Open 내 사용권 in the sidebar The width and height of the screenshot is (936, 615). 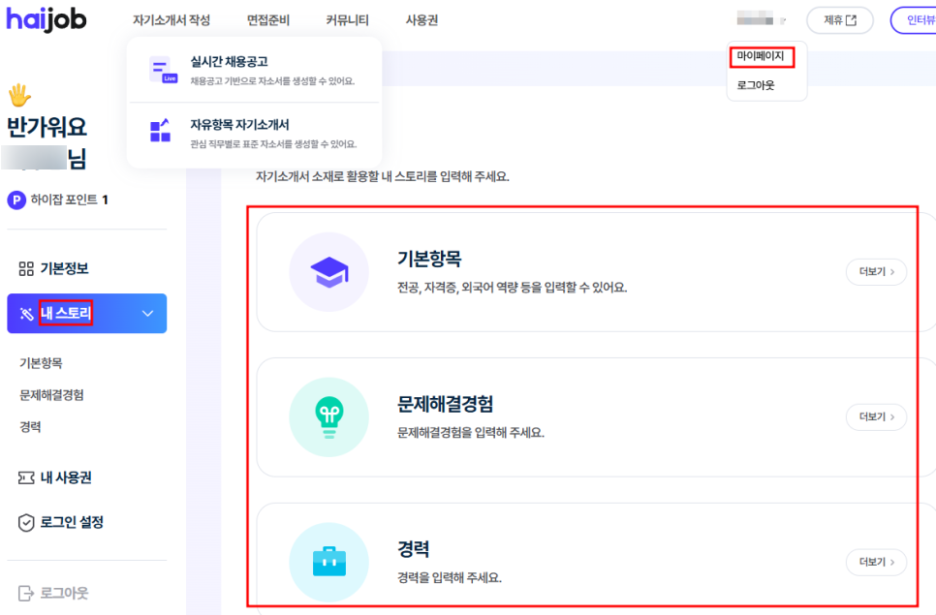[66, 478]
